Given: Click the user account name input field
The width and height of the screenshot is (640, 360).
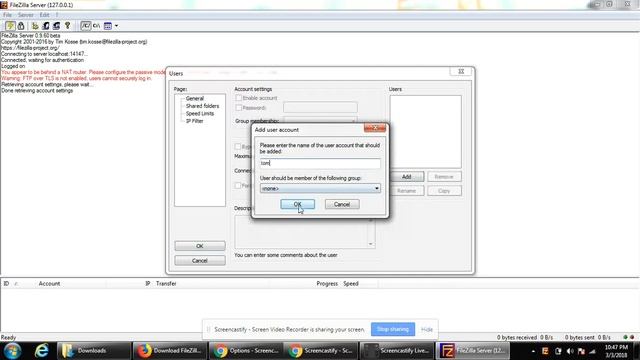Looking at the screenshot, I should pyautogui.click(x=320, y=163).
